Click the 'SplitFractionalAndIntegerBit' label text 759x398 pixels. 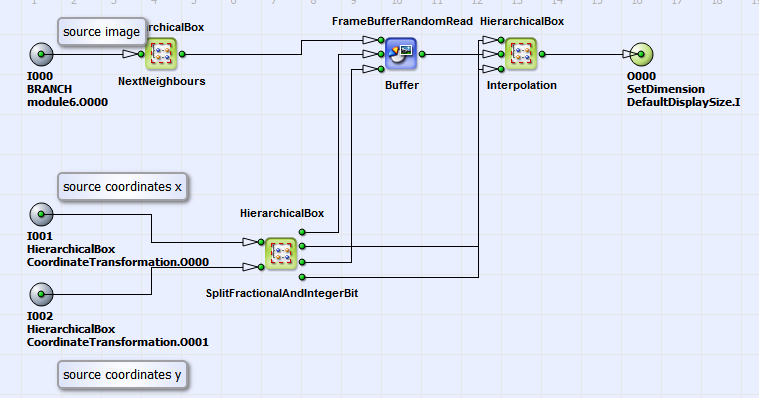[x=282, y=293]
